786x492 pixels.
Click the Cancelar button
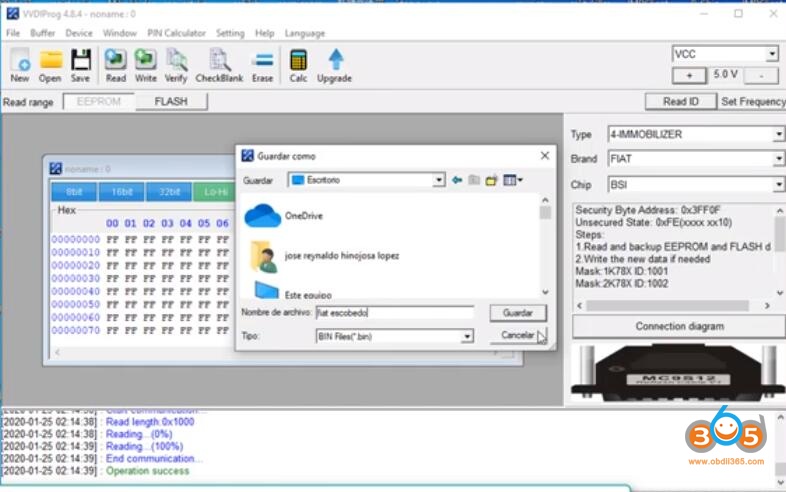[x=518, y=335]
